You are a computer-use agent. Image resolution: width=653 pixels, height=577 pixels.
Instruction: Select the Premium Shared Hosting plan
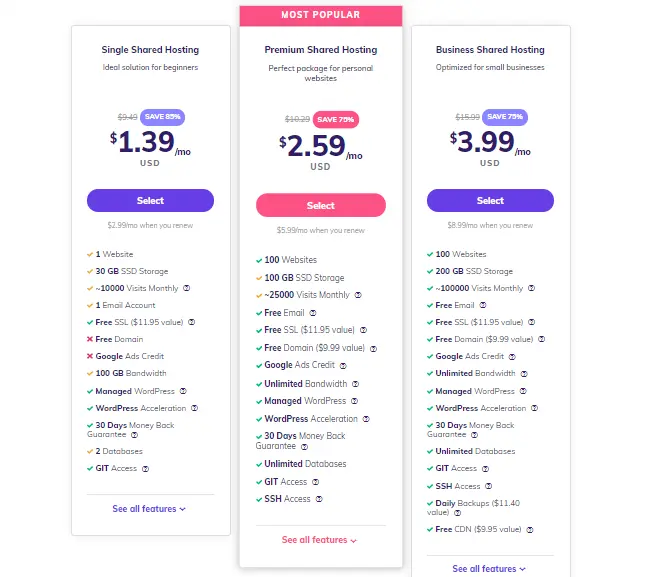point(321,205)
